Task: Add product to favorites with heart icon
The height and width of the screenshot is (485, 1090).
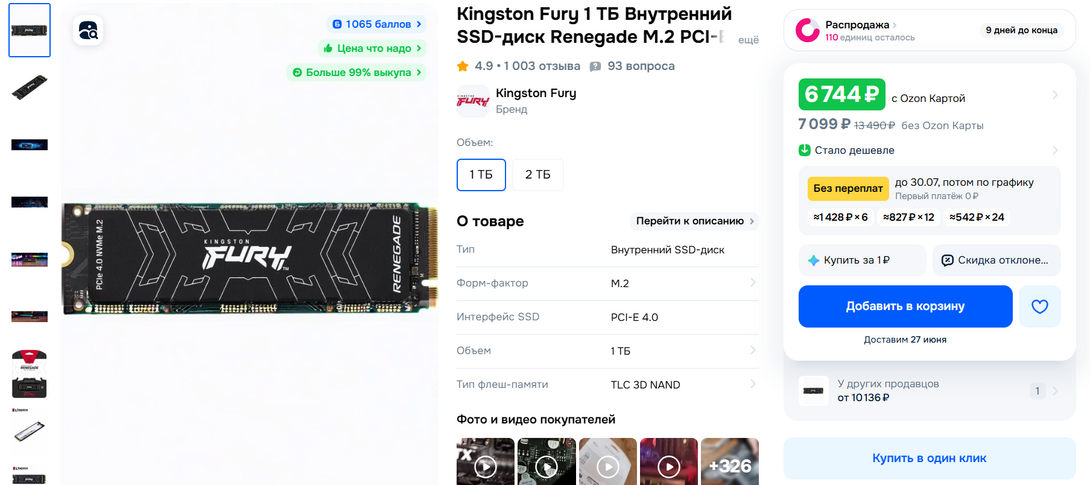Action: point(1039,306)
